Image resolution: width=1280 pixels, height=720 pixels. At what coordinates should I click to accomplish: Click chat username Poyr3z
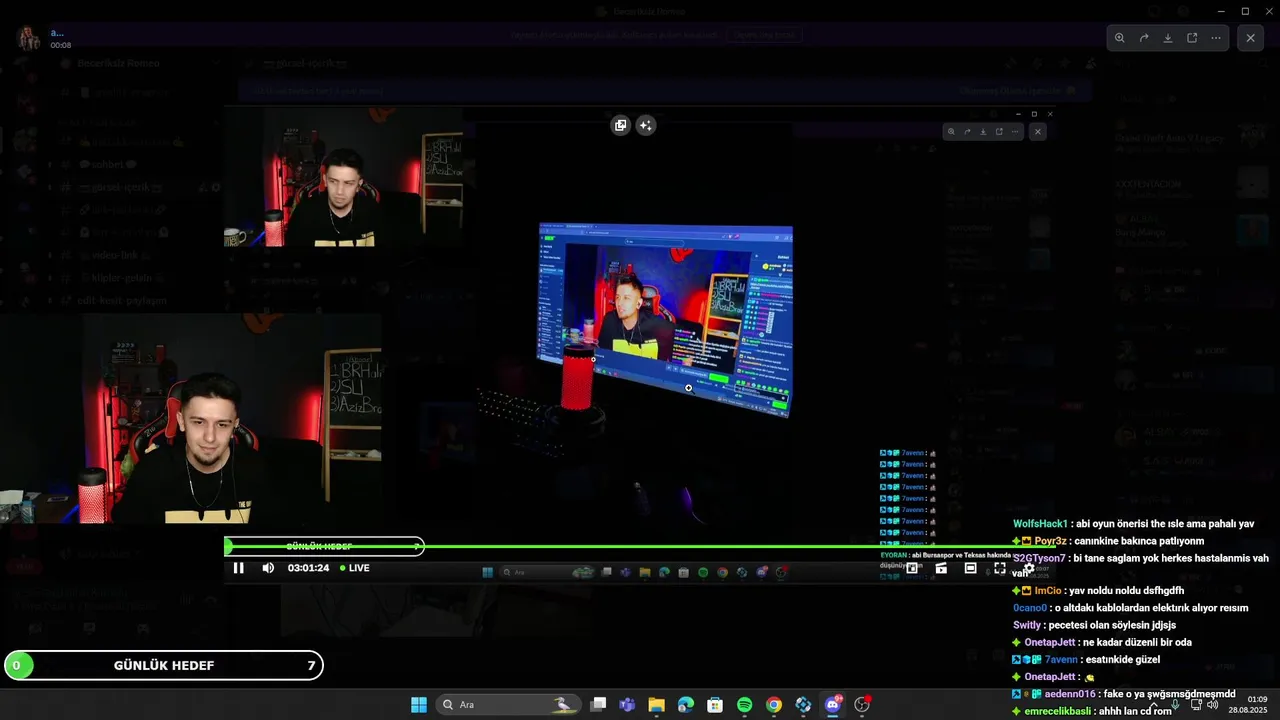pos(1052,541)
